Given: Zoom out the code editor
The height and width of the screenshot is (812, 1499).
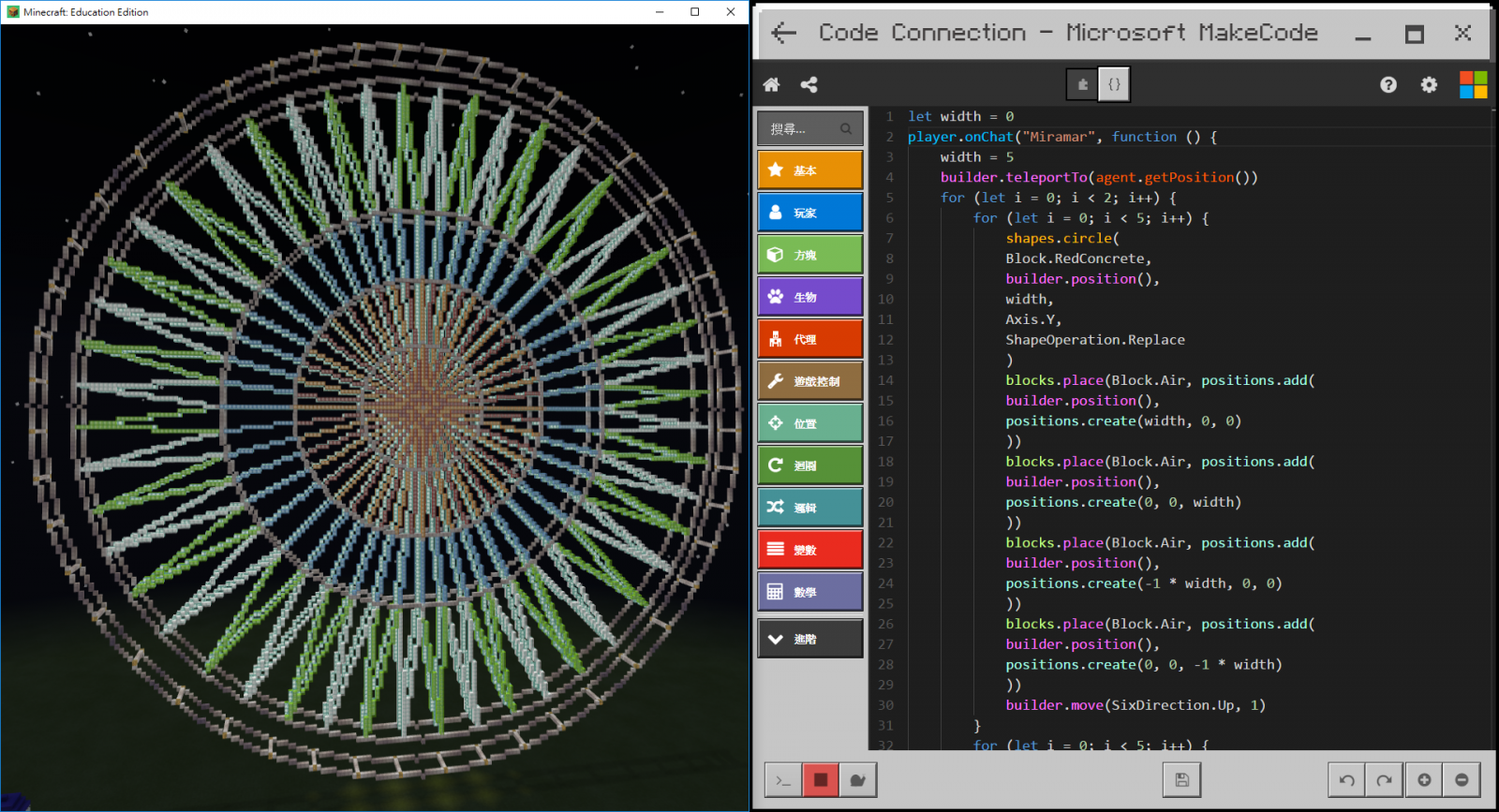Looking at the screenshot, I should [x=1462, y=780].
